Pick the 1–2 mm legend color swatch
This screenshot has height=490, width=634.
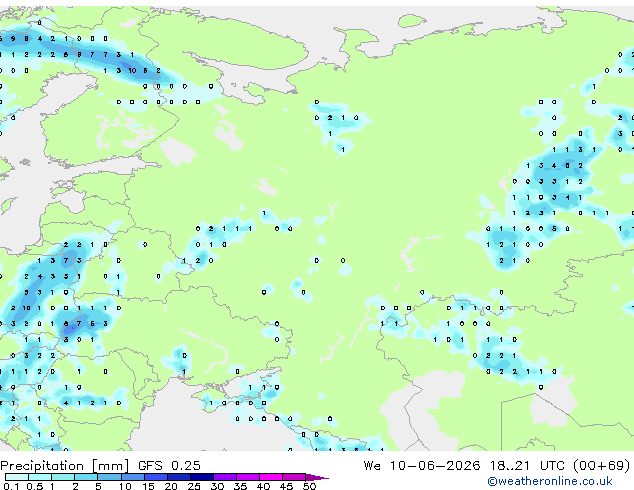63,477
